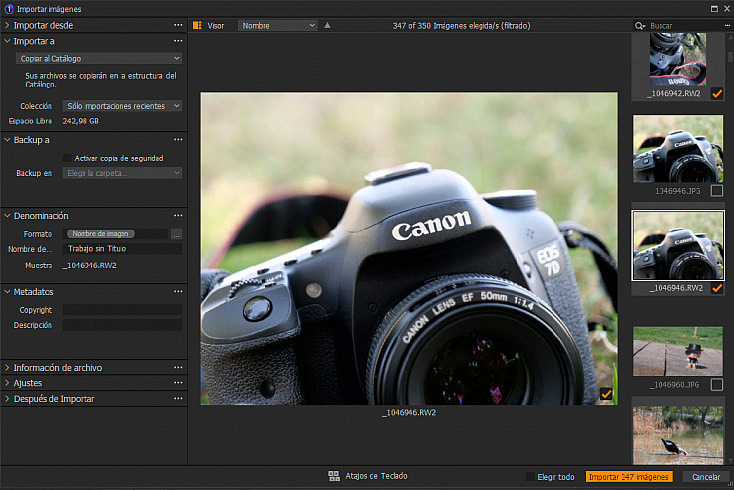Image resolution: width=734 pixels, height=490 pixels.
Task: Expand the Después de Importar section
Action: pyautogui.click(x=7, y=399)
